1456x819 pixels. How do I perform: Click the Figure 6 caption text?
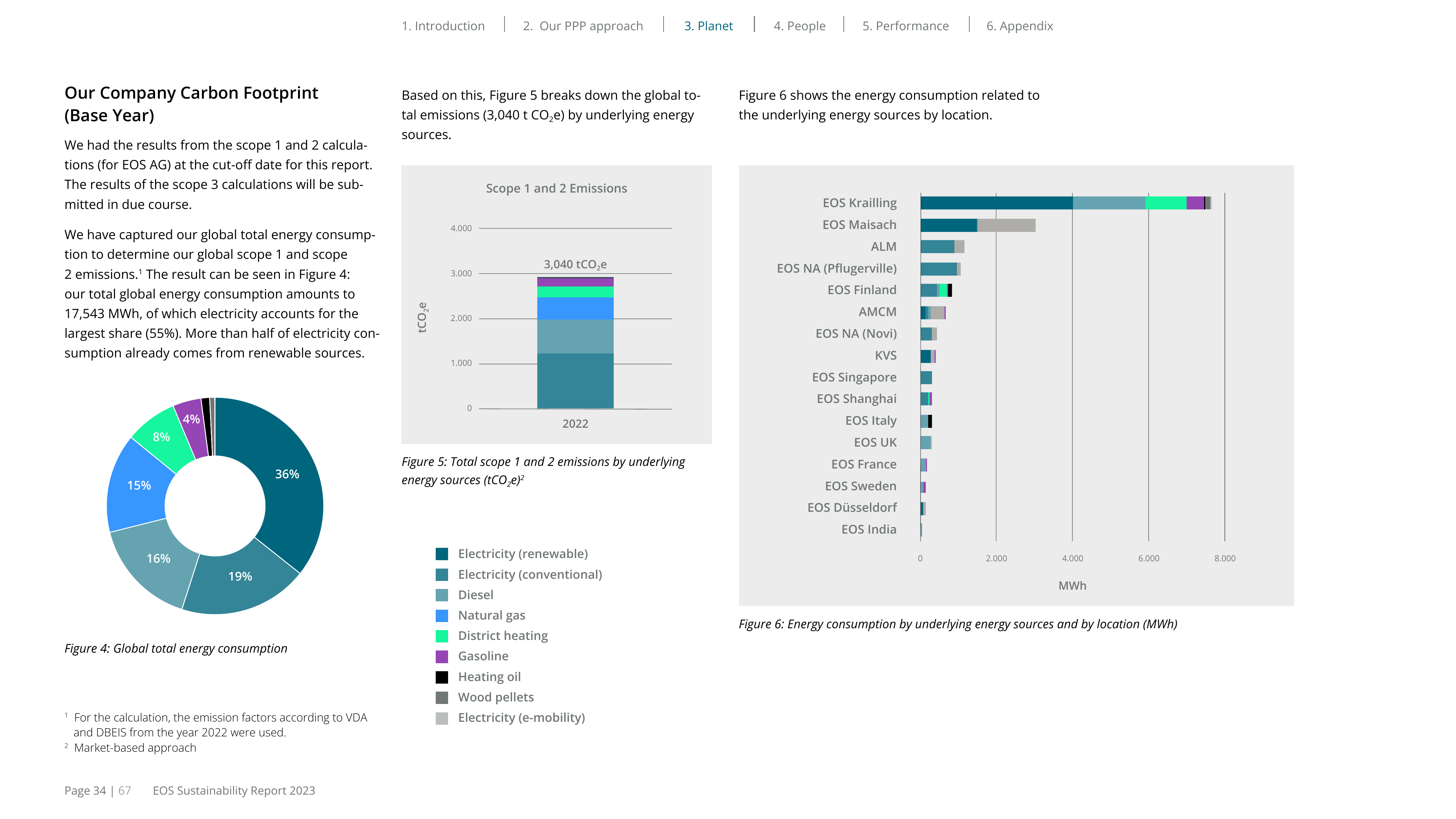tap(958, 624)
